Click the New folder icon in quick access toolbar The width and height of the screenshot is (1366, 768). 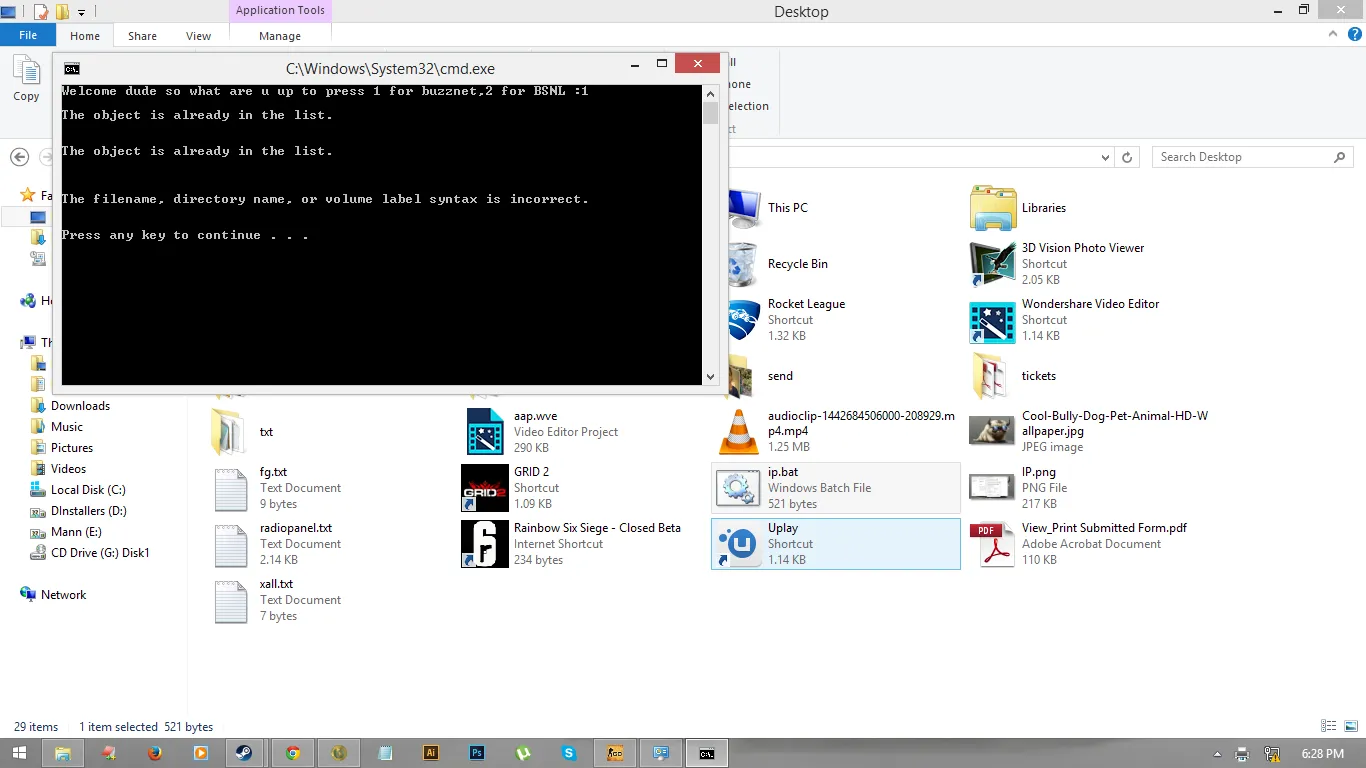[x=62, y=12]
